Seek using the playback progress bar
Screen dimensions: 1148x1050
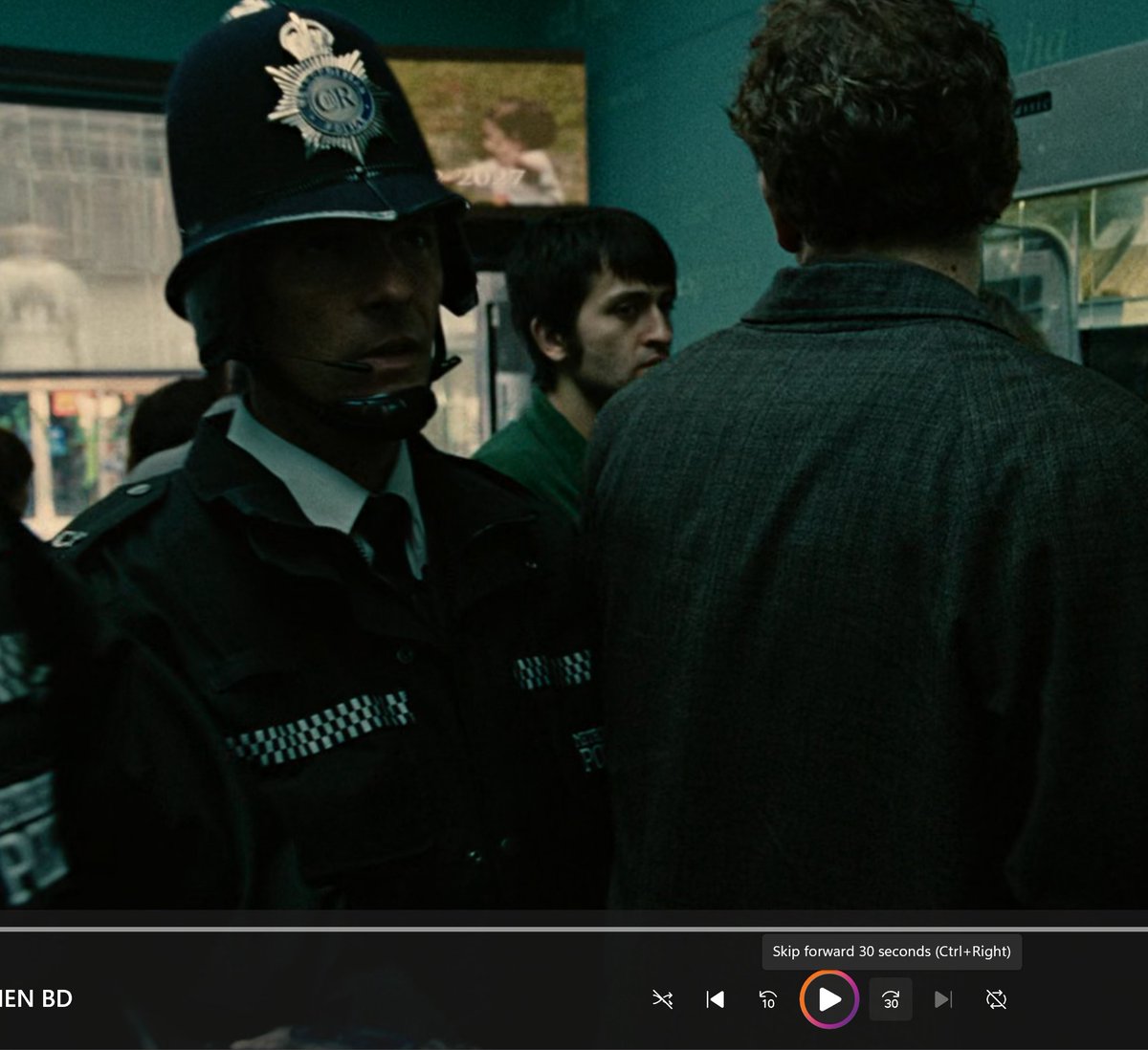click(574, 929)
